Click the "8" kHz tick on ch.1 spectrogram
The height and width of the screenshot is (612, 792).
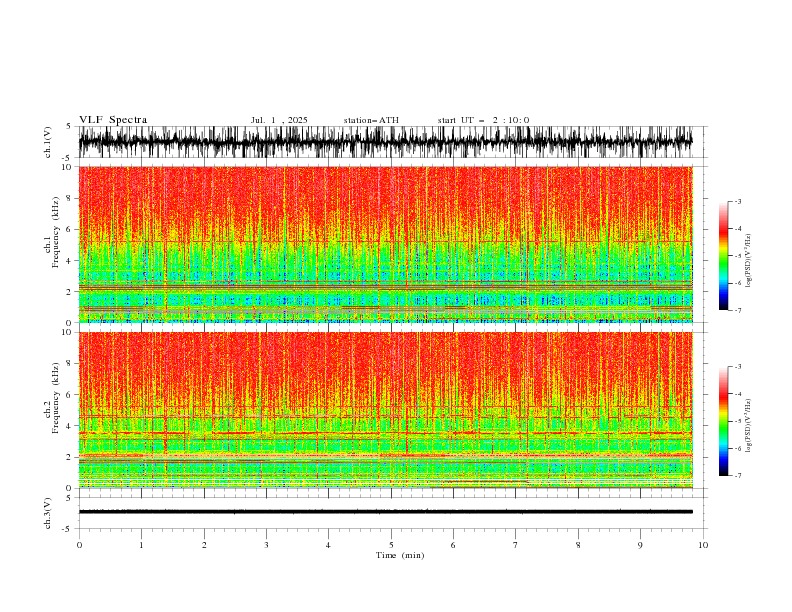[70, 198]
